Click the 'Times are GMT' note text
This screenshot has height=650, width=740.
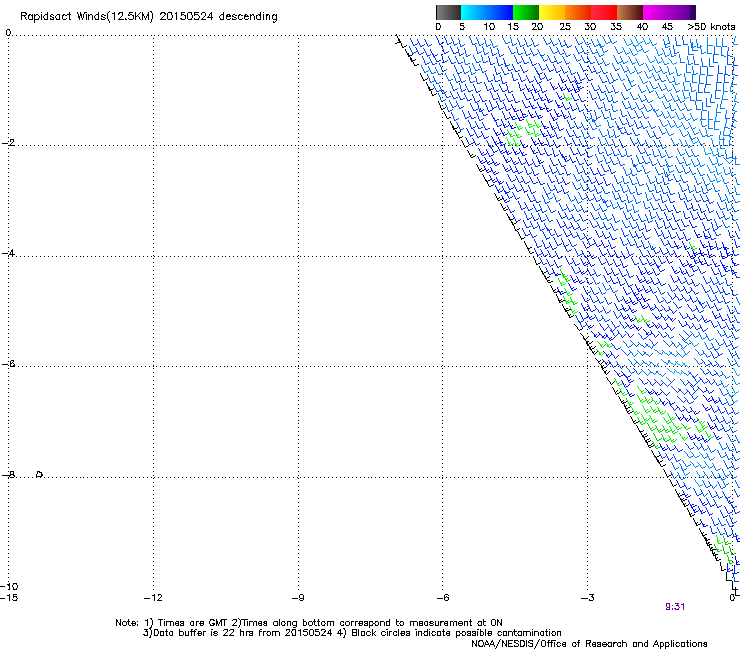[x=191, y=623]
